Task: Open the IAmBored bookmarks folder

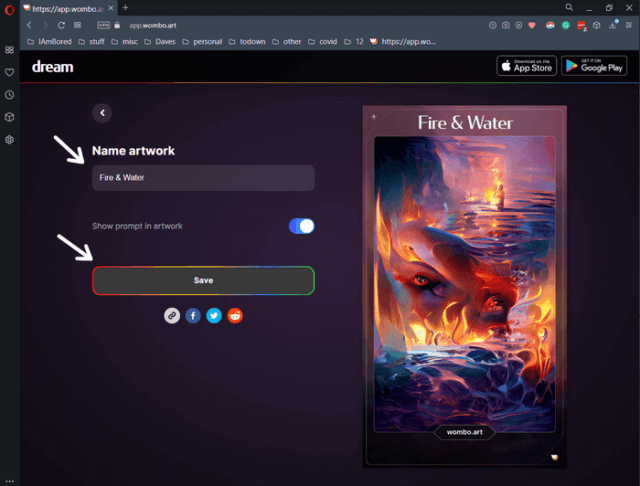Action: pos(49,42)
